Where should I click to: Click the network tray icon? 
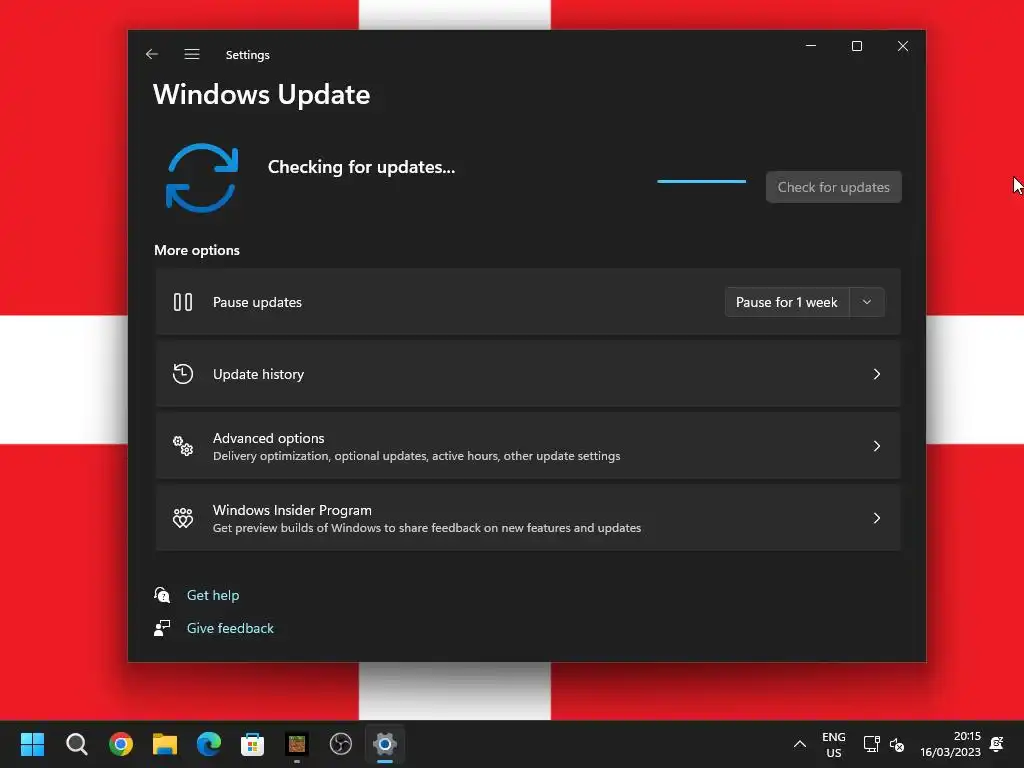pyautogui.click(x=871, y=744)
